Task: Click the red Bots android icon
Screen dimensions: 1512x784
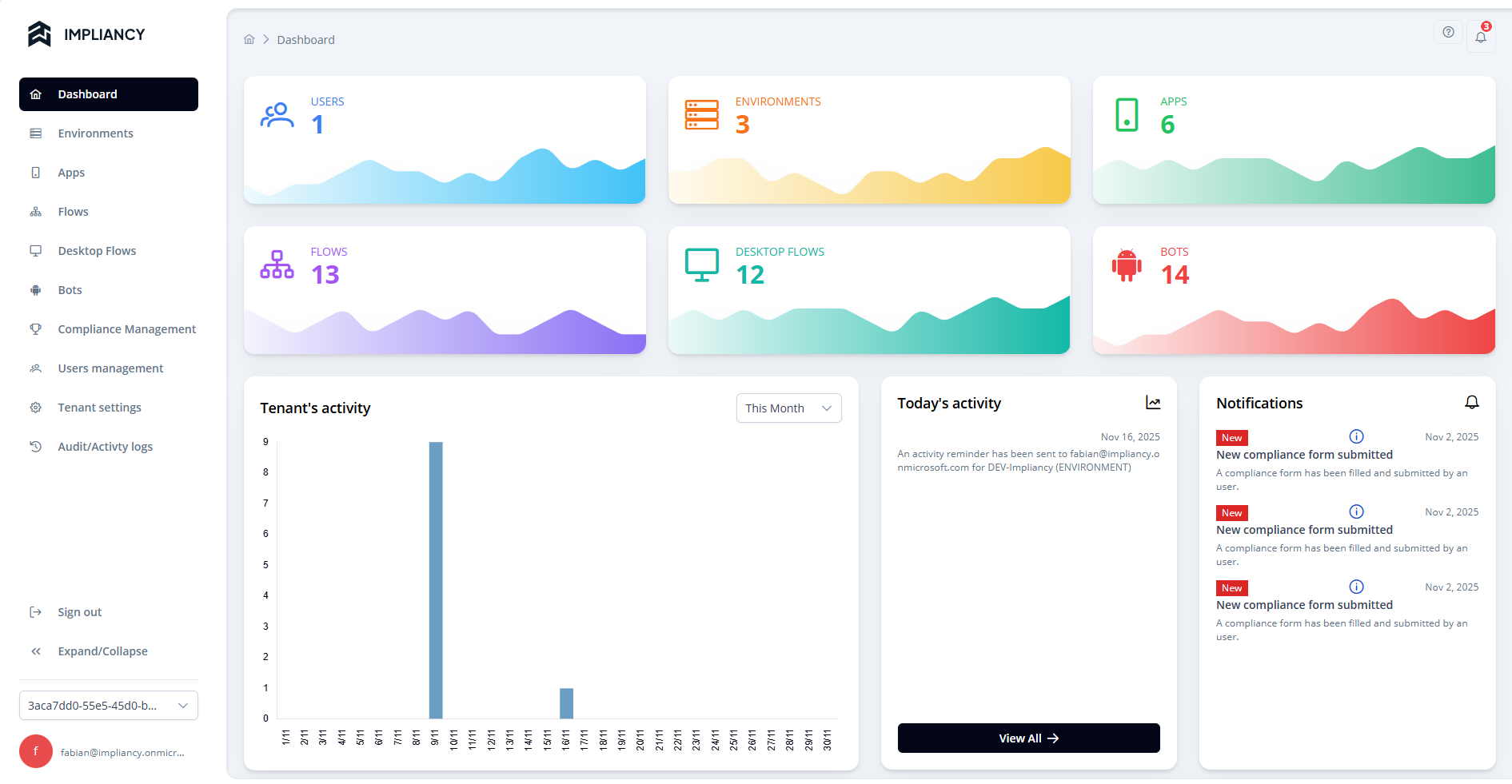Action: click(x=1126, y=265)
